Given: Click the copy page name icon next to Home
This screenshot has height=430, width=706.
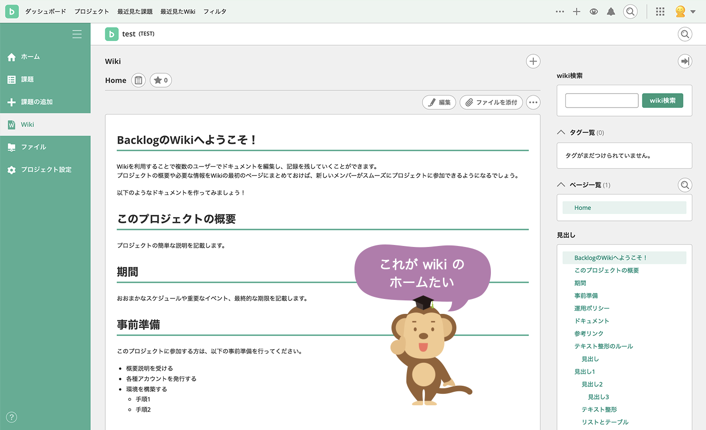Looking at the screenshot, I should click(x=138, y=80).
